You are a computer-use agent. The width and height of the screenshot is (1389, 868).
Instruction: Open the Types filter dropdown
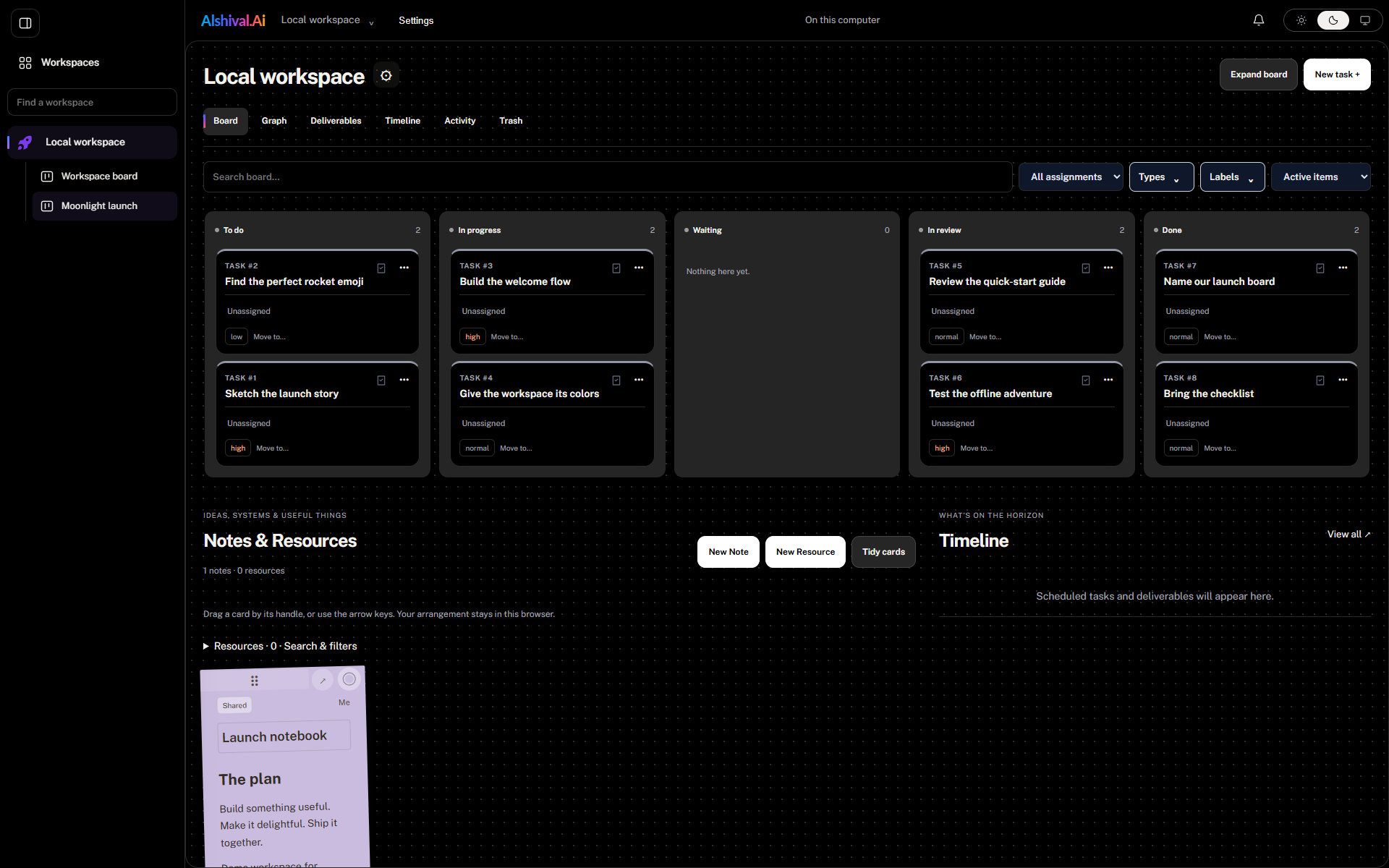pyautogui.click(x=1161, y=177)
